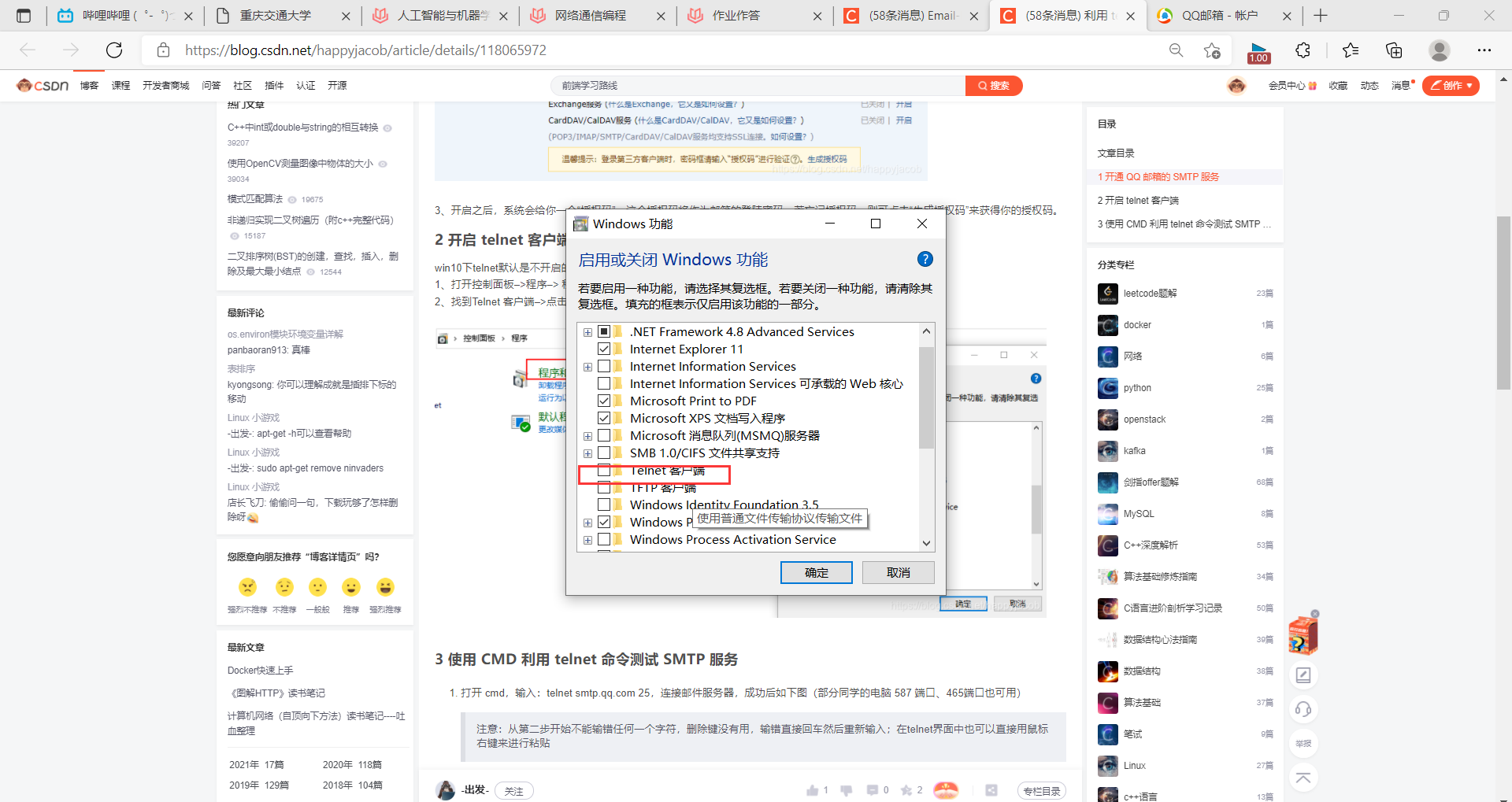Open the favorites list icon
This screenshot has height=802, width=1512.
click(x=1351, y=50)
